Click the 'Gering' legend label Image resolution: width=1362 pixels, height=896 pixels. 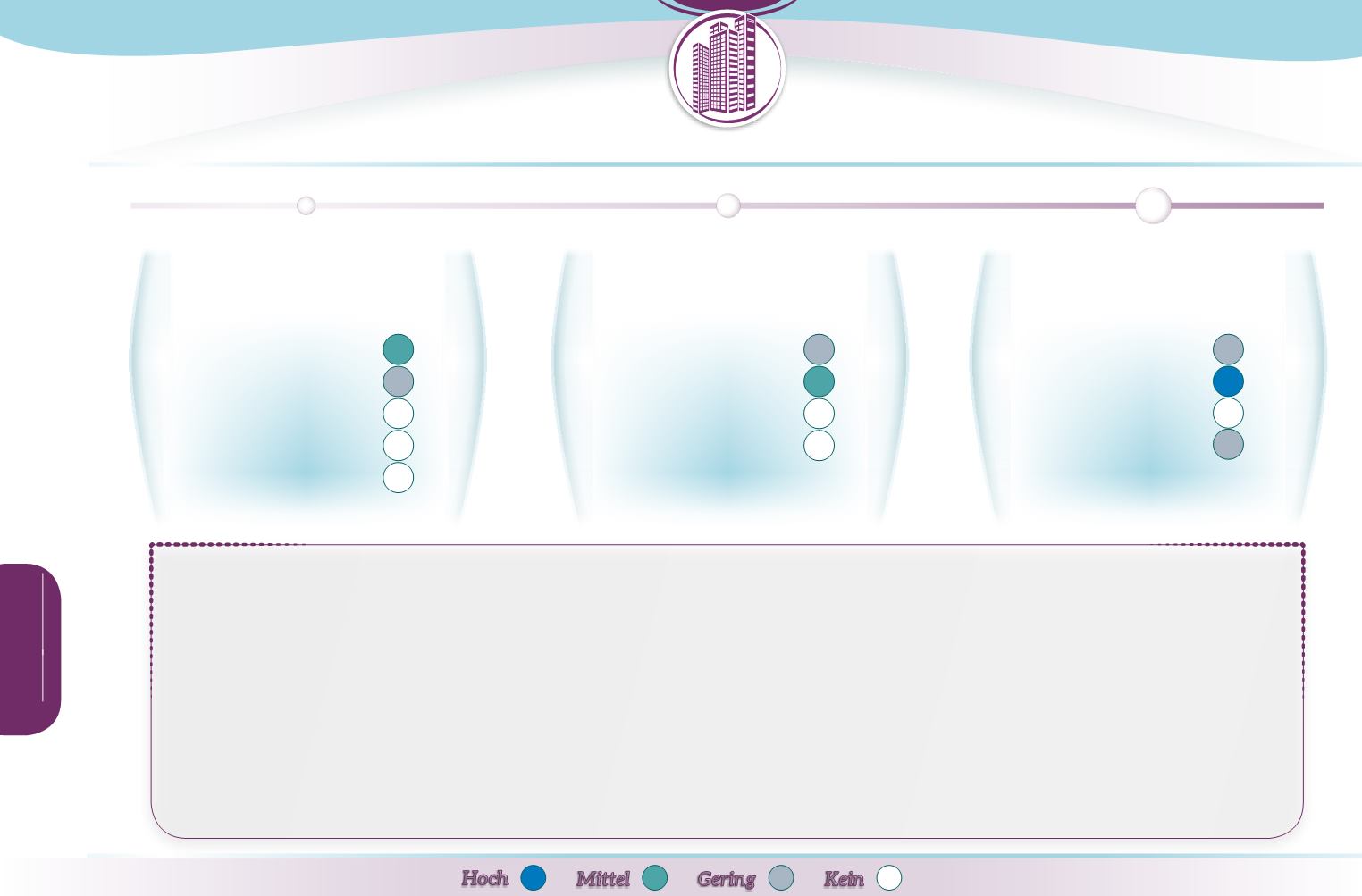point(727,879)
